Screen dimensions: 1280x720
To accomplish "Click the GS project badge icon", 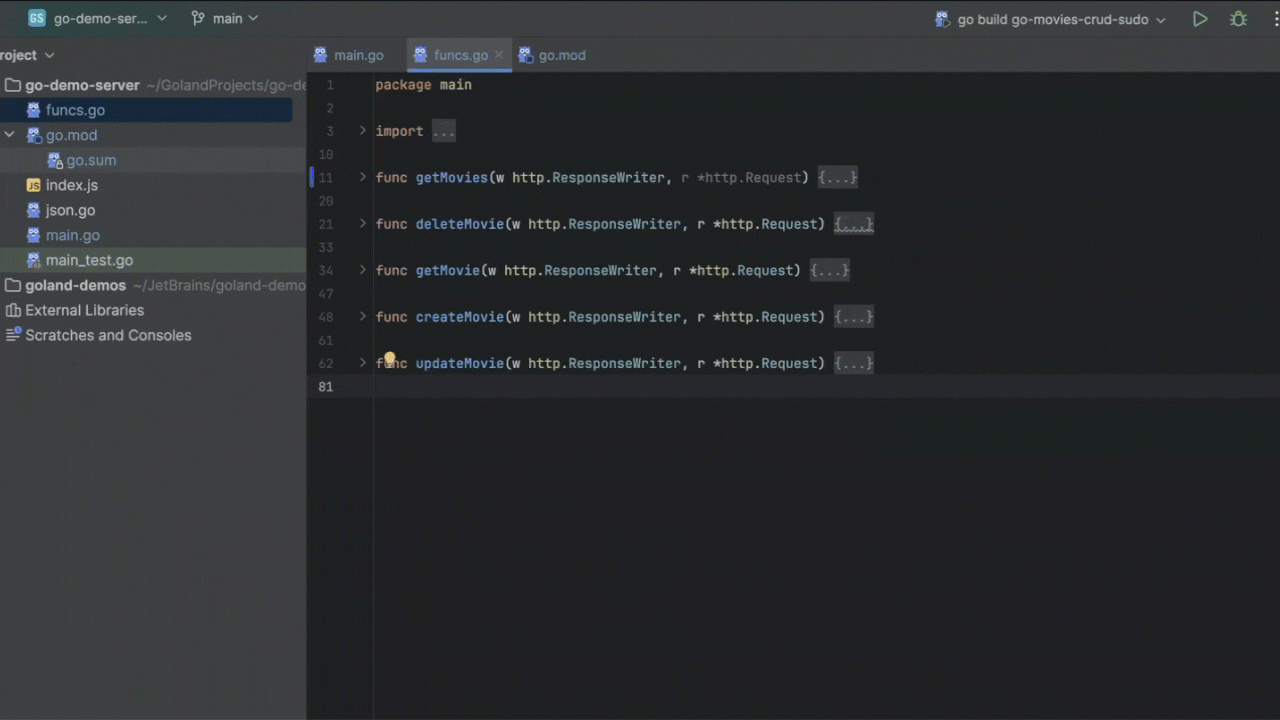I will tap(37, 18).
